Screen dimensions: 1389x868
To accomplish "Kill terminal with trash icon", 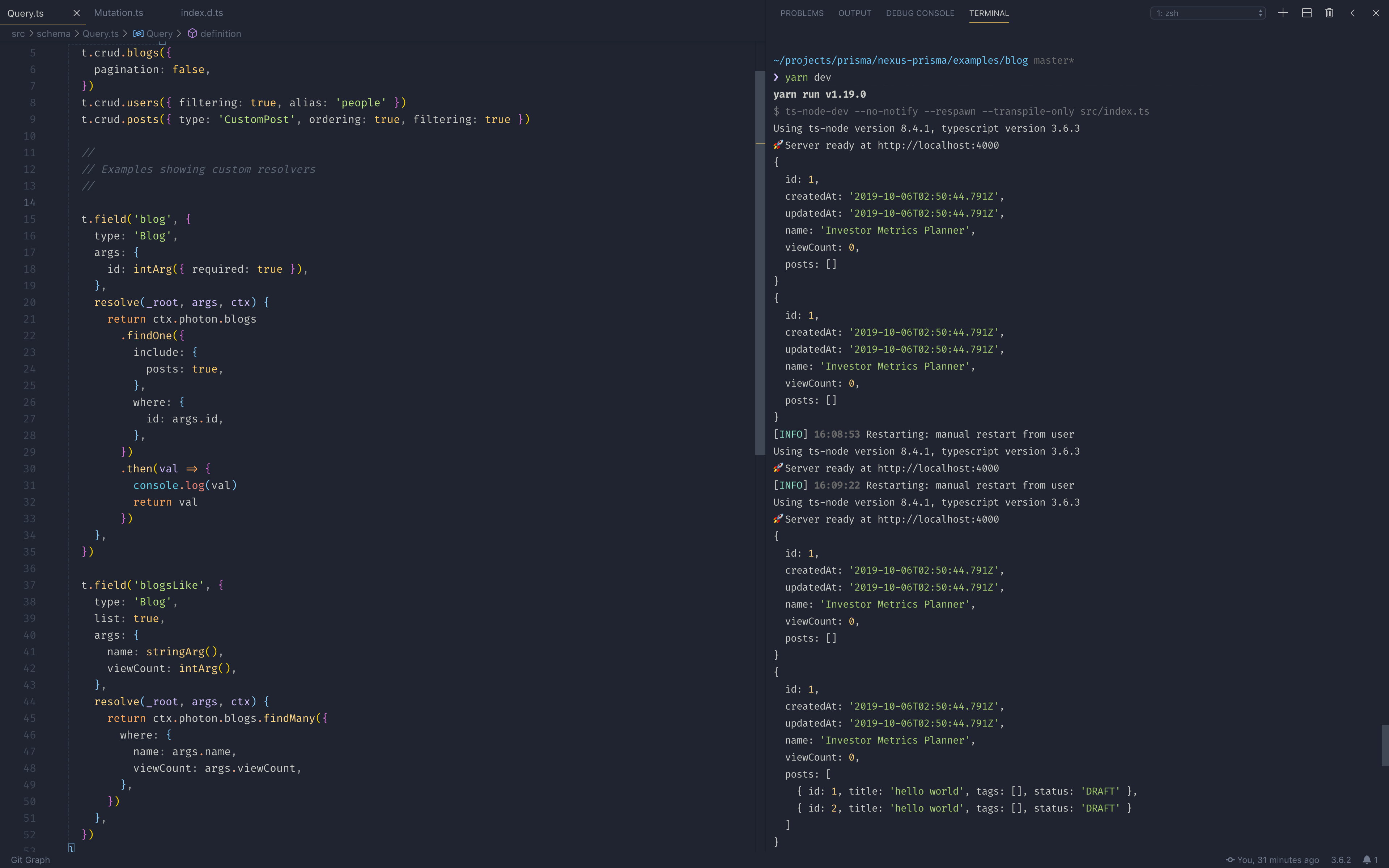I will click(x=1329, y=13).
